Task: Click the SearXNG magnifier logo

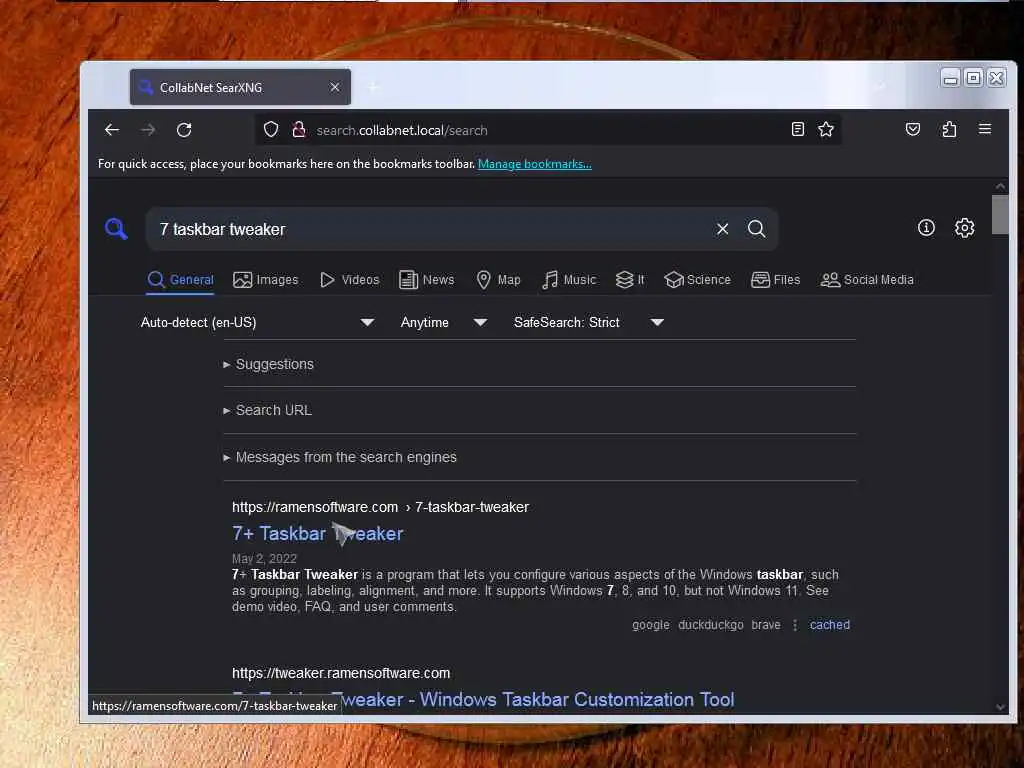Action: (x=116, y=229)
